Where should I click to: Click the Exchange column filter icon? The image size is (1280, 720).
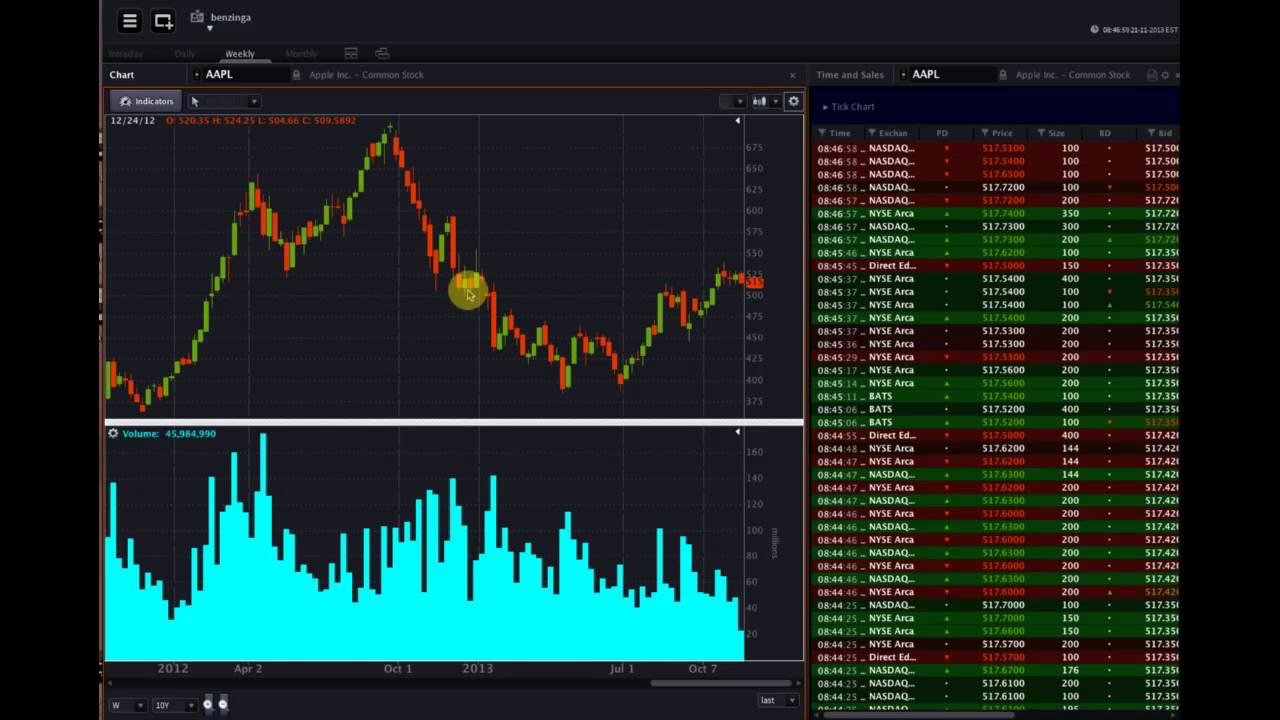pos(872,133)
